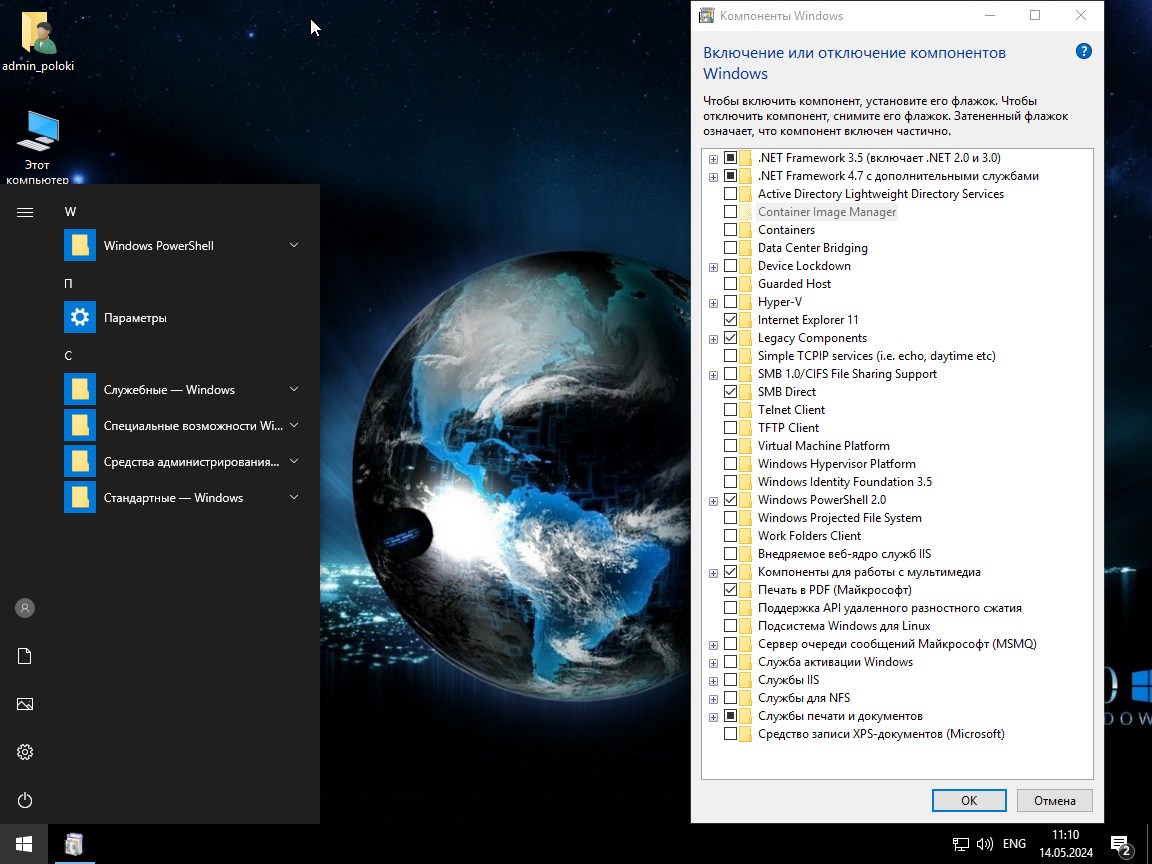Click the Отмена button
Viewport: 1152px width, 864px height.
(x=1054, y=800)
